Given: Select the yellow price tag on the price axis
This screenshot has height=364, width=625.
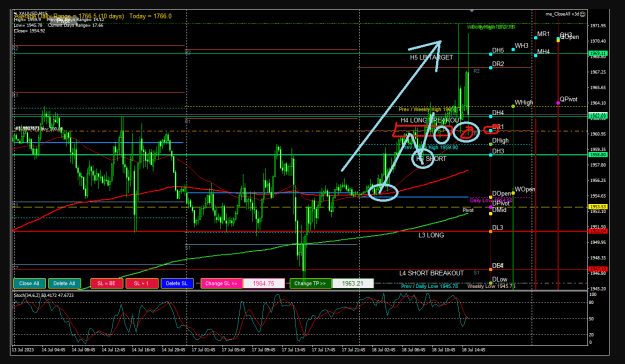Looking at the screenshot, I should click(x=598, y=207).
